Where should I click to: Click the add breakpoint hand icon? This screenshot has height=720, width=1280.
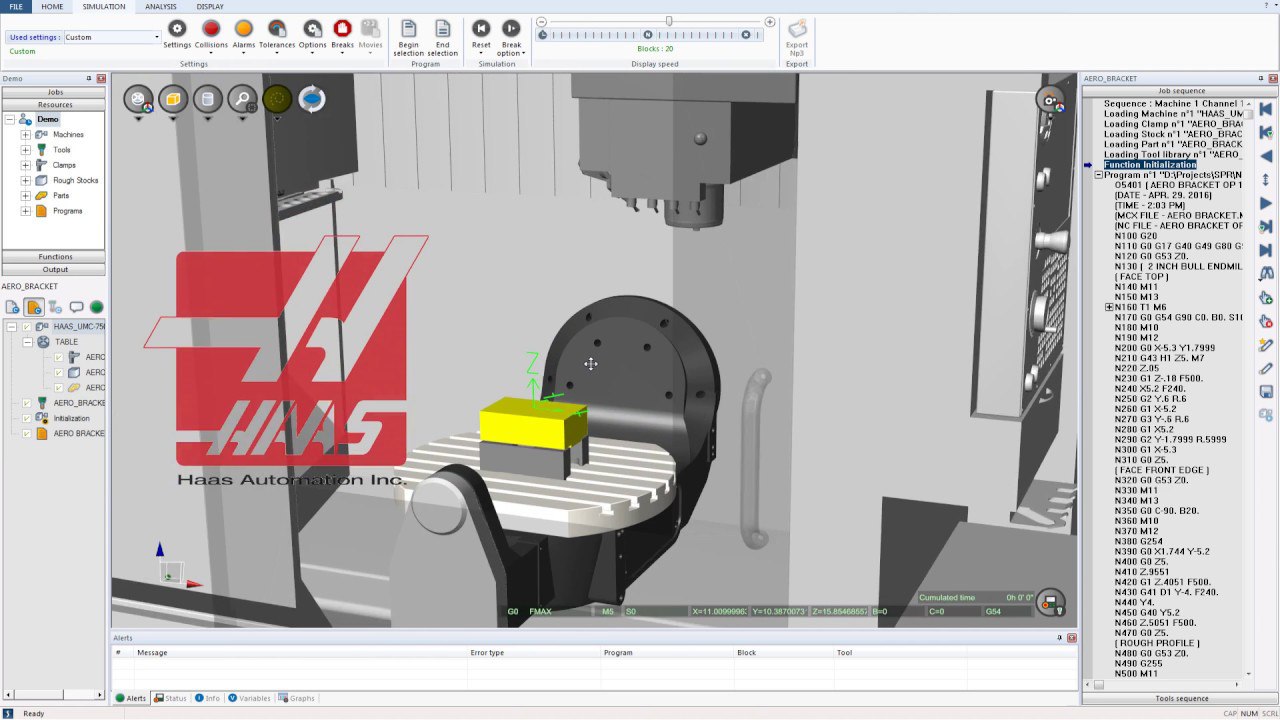[1266, 298]
